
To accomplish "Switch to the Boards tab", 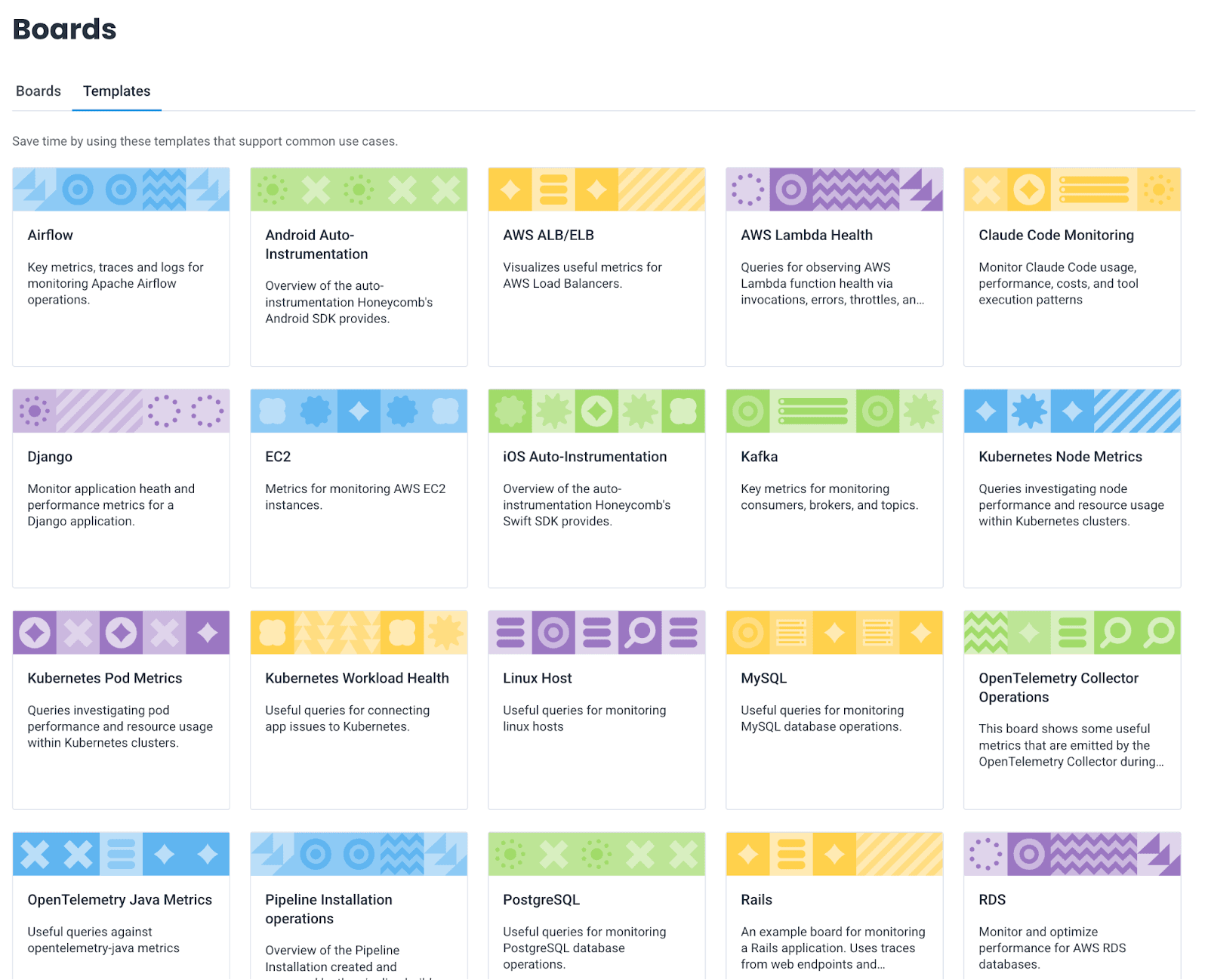I will click(39, 91).
